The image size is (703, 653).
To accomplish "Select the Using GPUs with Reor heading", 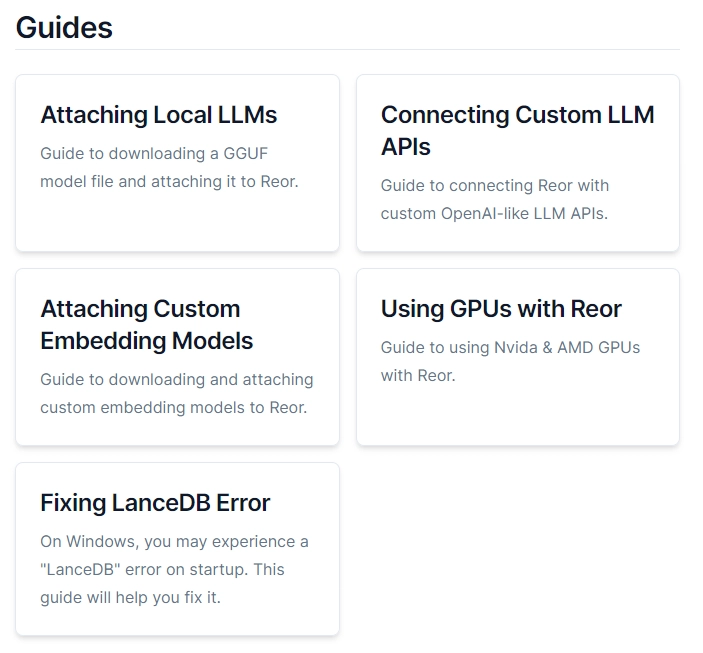I will [x=501, y=309].
